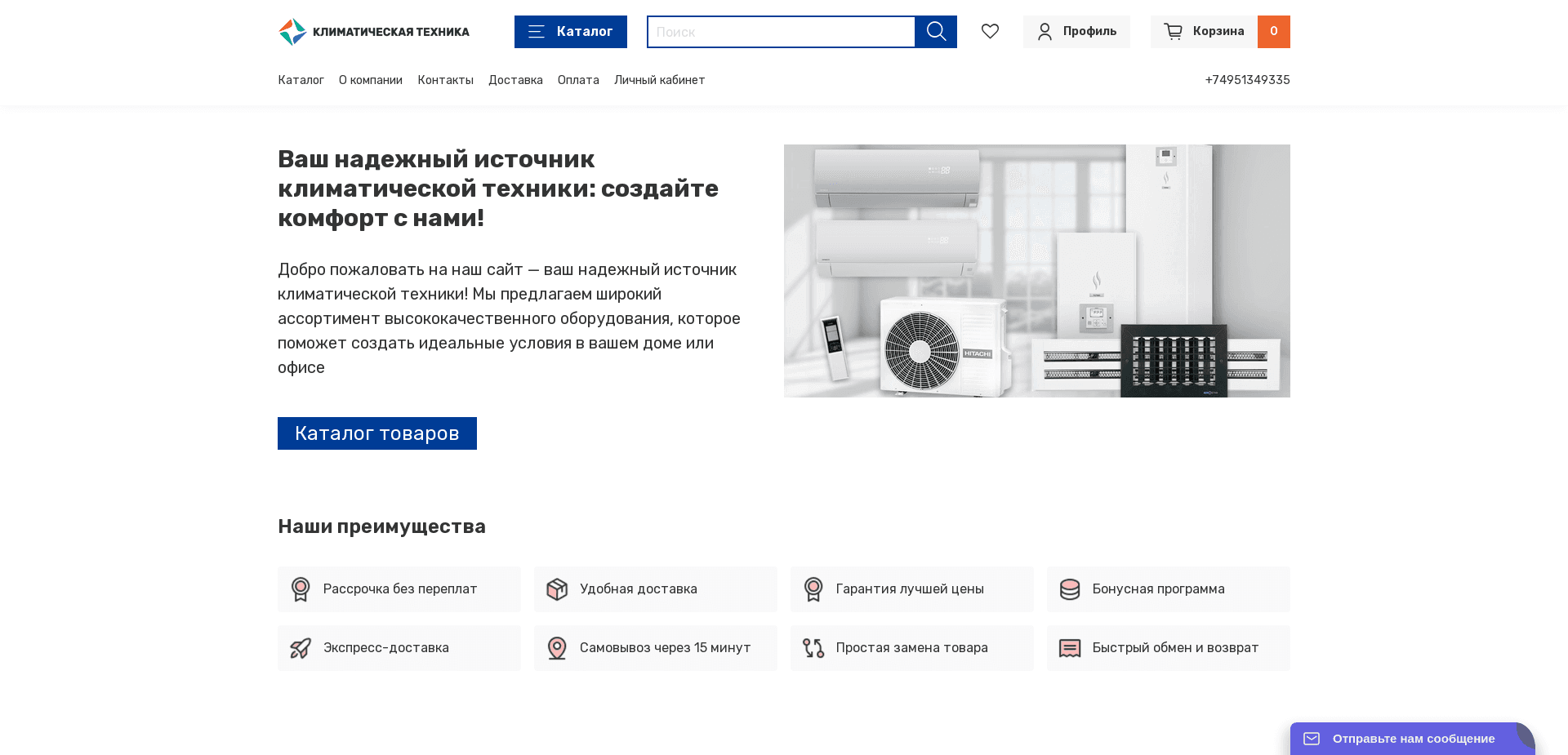The width and height of the screenshot is (1568, 755).
Task: Click the search magnifier icon
Action: coord(936,31)
